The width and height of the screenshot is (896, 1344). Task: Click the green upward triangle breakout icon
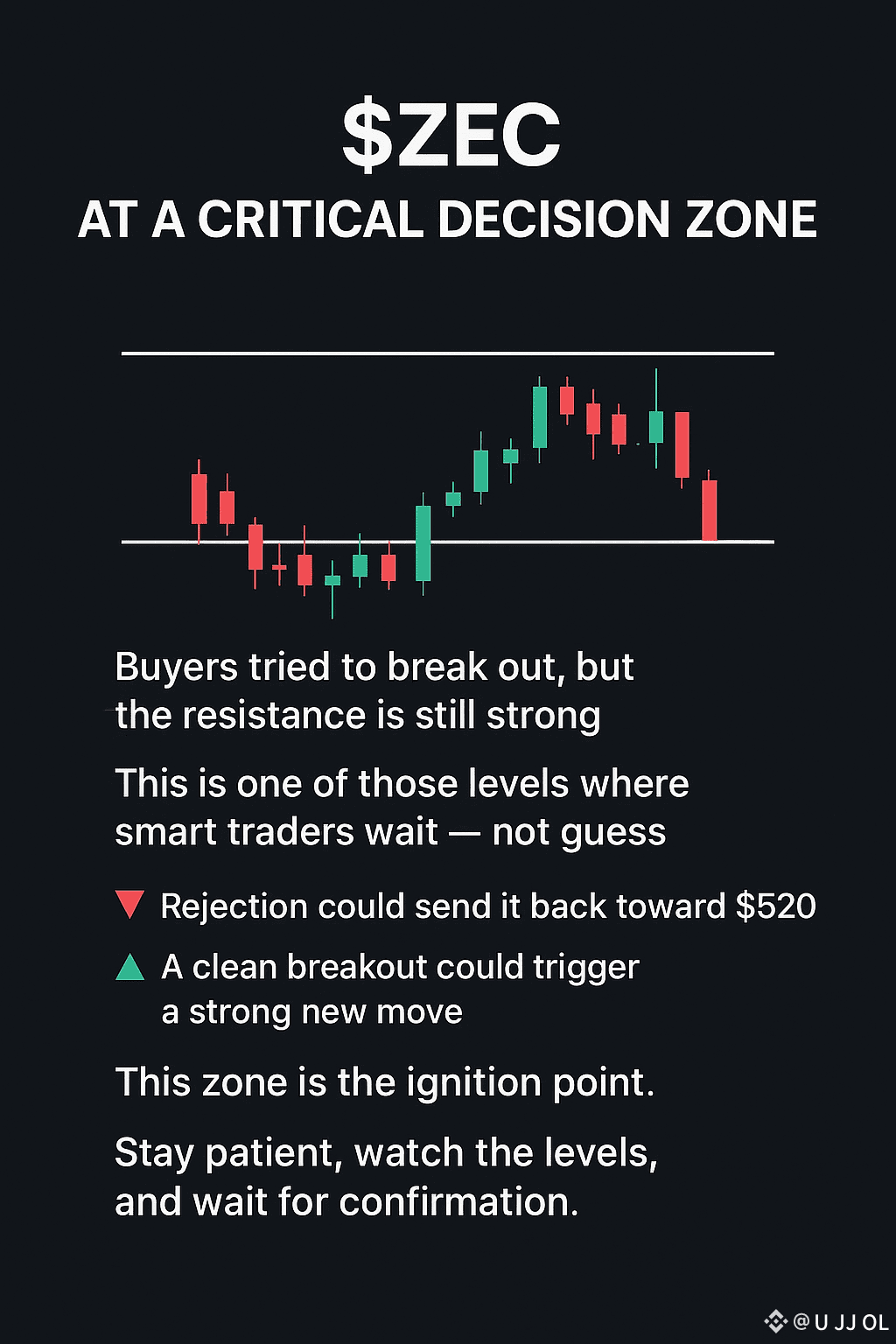pos(129,967)
